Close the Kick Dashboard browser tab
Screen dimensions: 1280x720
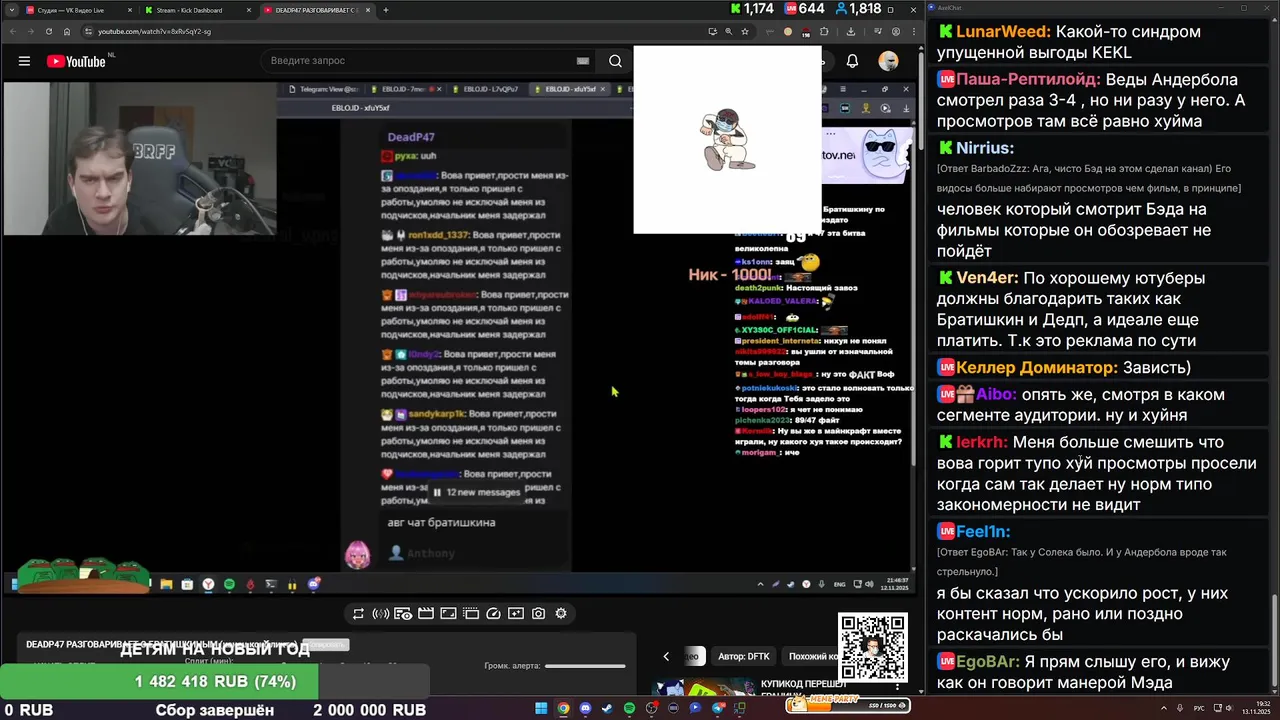click(x=248, y=10)
